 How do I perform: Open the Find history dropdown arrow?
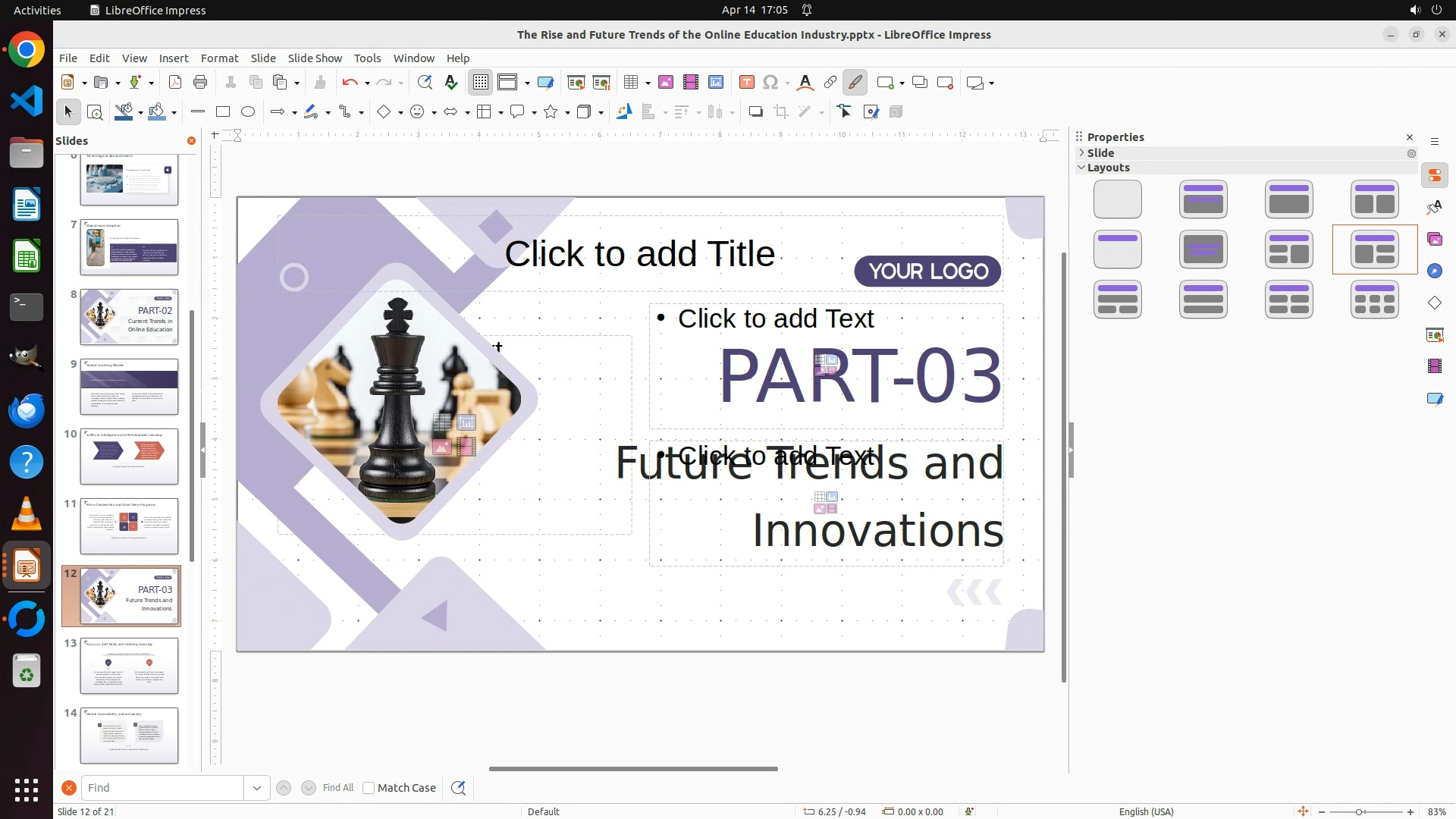tap(257, 788)
